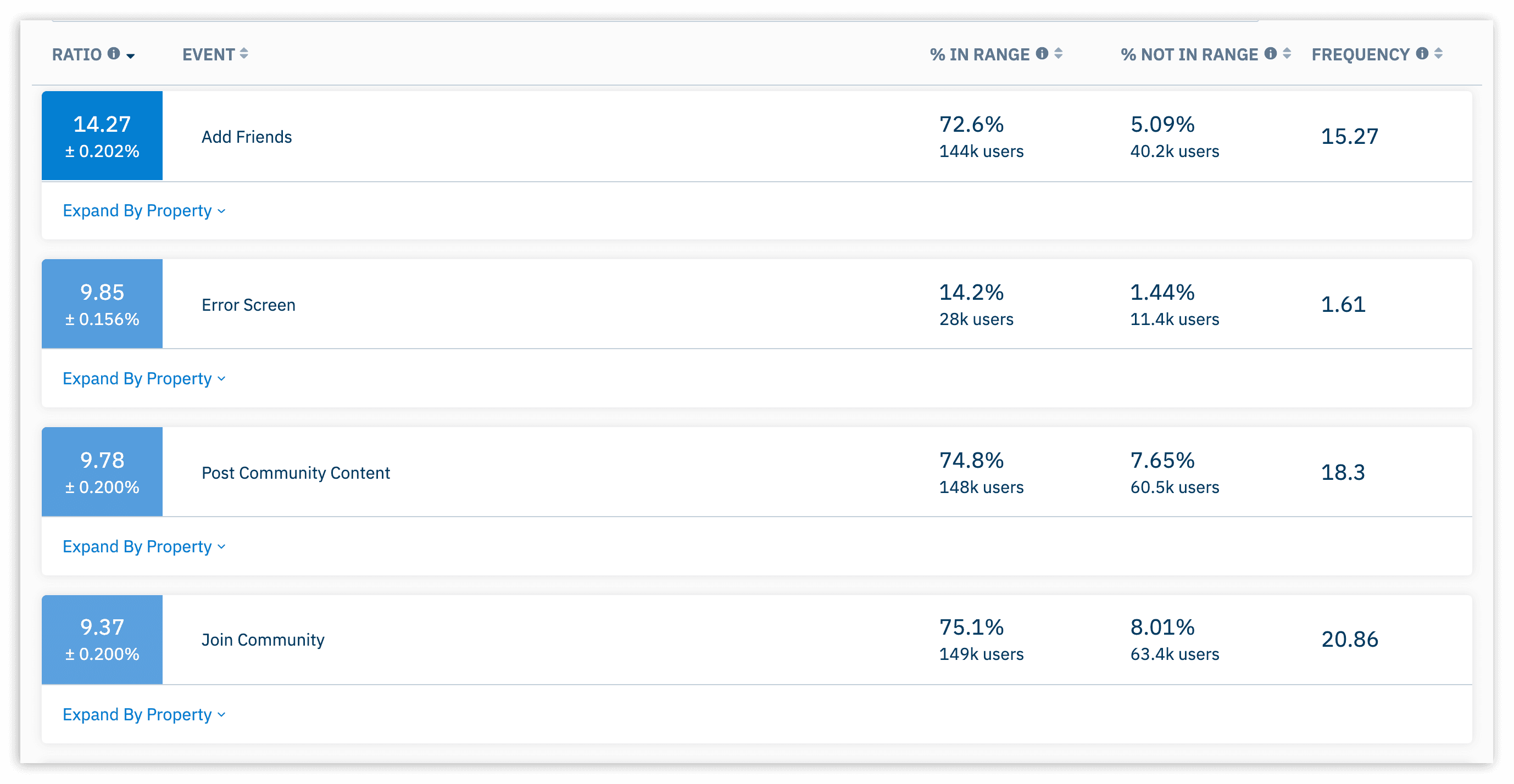Click the EVENT column header label
Viewport: 1514px width, 784px height.
coord(208,54)
